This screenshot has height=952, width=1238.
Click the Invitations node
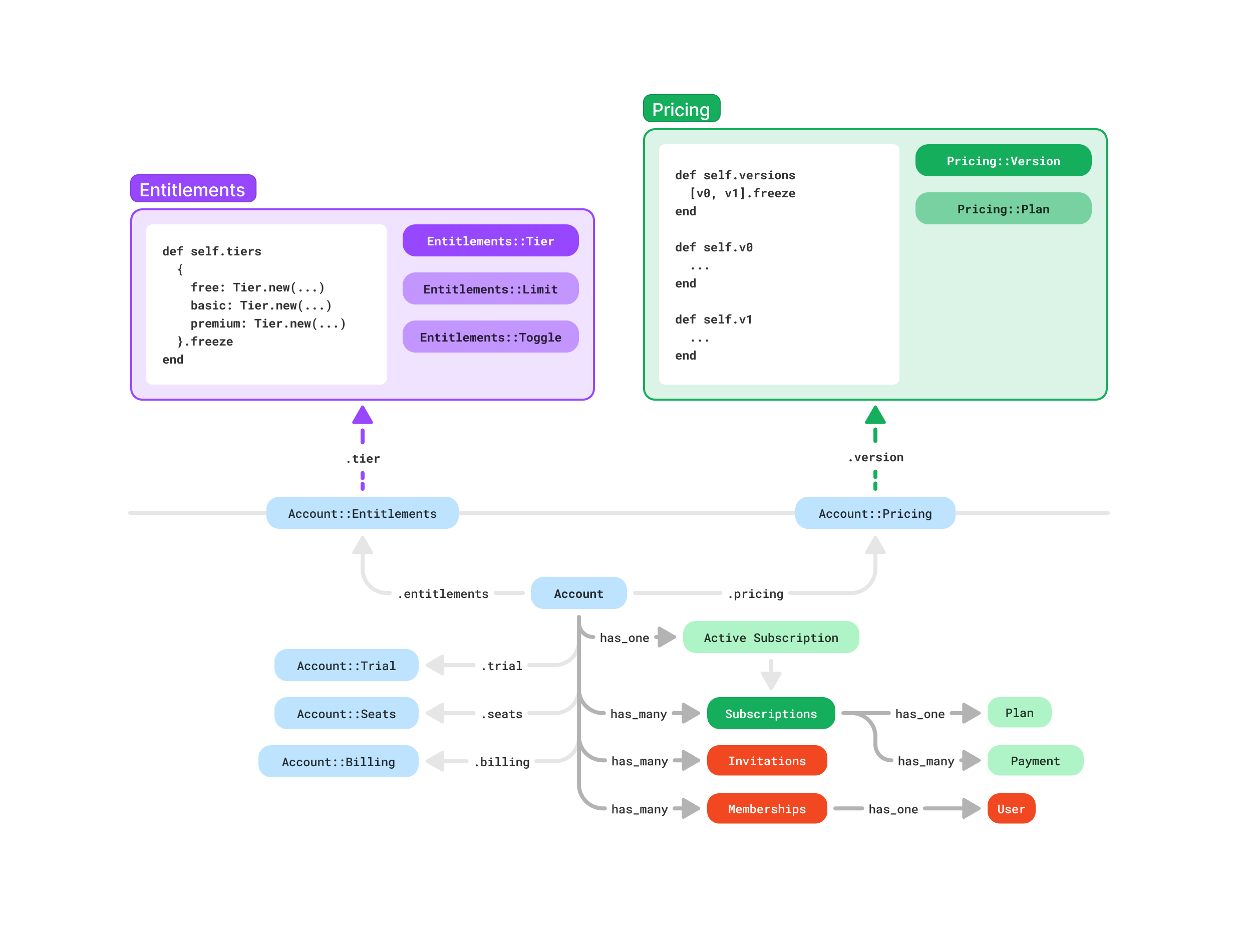point(767,761)
